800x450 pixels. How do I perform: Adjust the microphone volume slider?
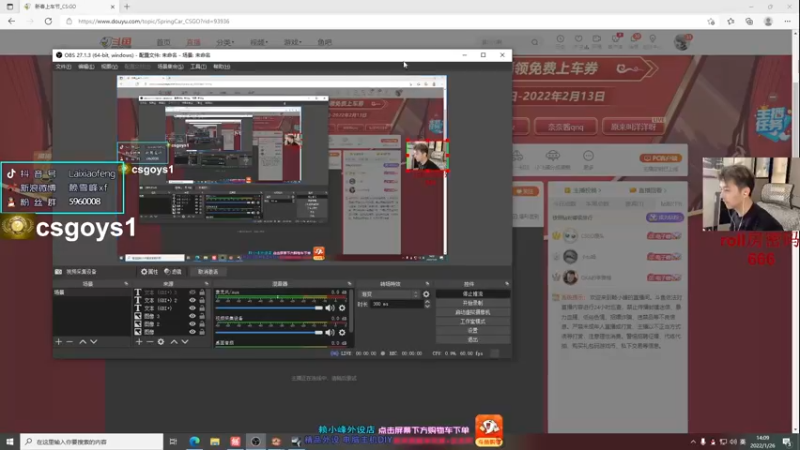[x=269, y=308]
